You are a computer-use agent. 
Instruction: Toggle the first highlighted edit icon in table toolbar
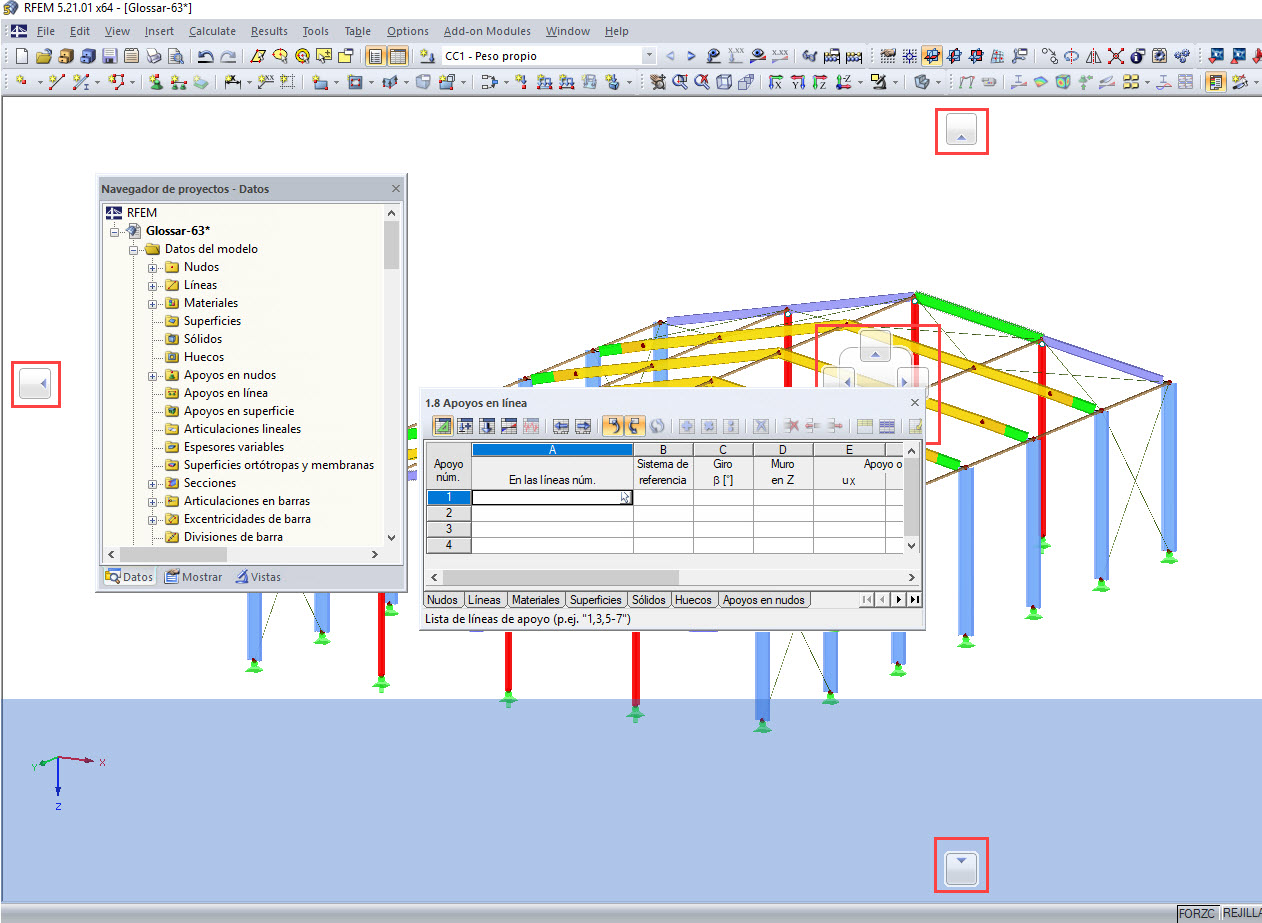[443, 426]
